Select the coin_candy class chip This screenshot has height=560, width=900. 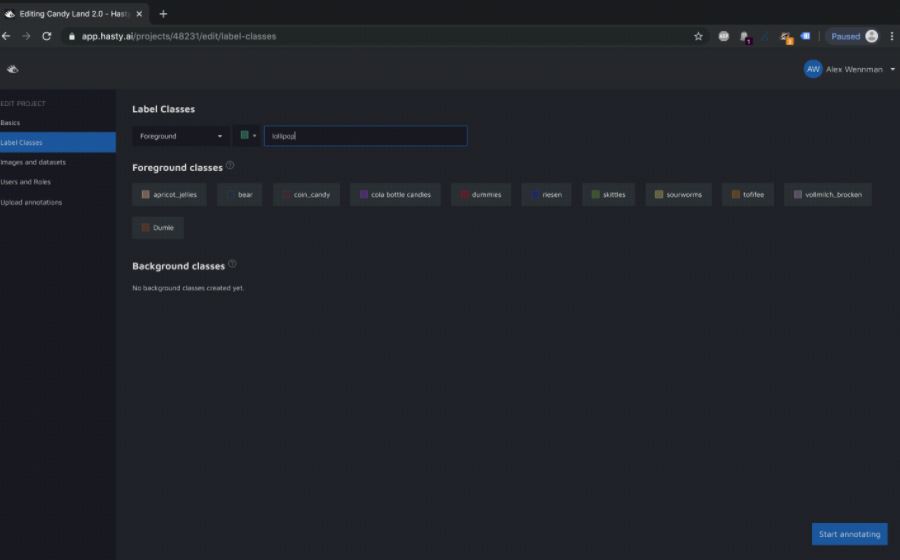pyautogui.click(x=307, y=195)
